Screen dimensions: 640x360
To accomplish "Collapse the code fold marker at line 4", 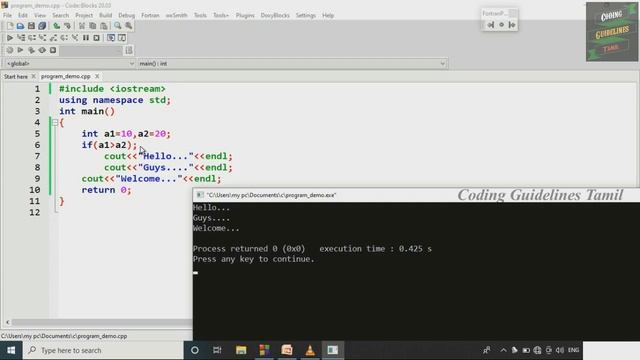I will [55, 122].
